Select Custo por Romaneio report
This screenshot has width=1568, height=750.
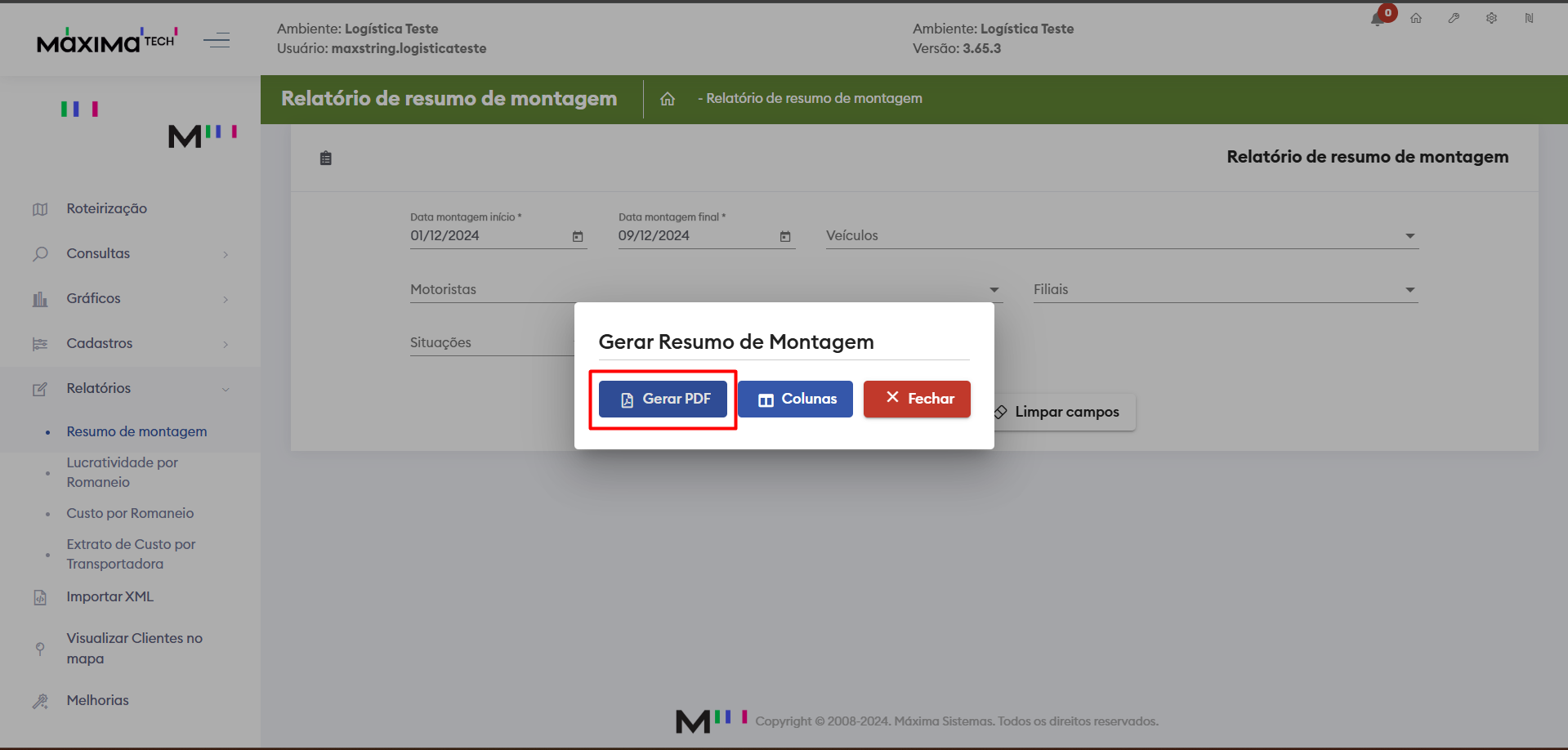[x=130, y=513]
